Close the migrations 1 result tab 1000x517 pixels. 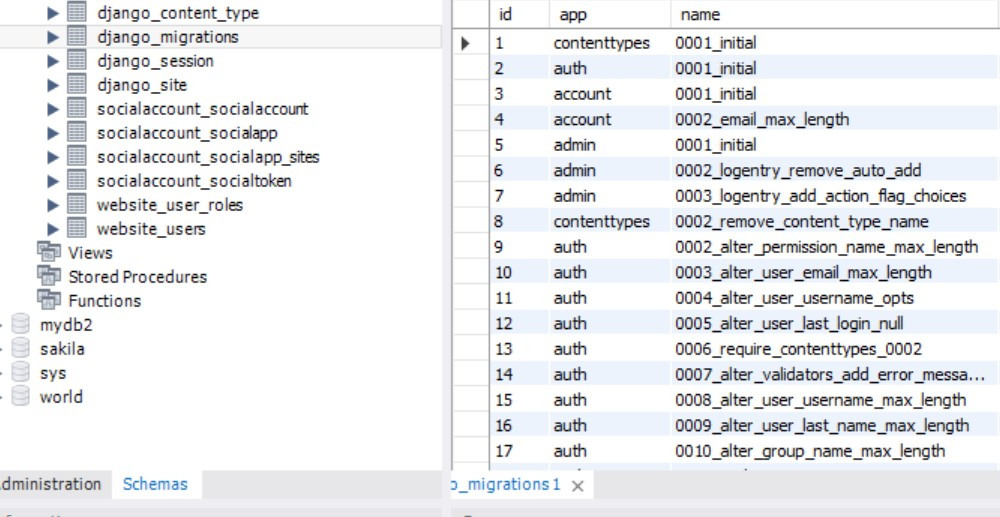point(578,486)
